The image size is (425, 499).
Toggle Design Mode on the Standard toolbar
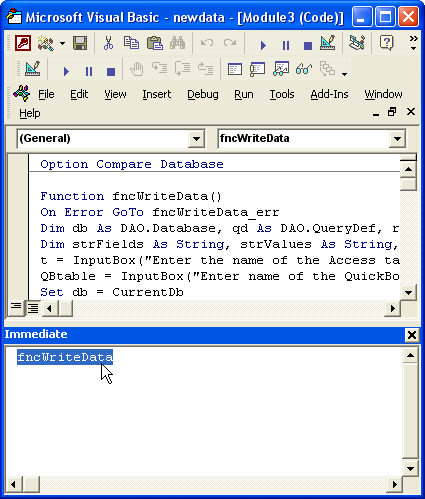[x=328, y=43]
